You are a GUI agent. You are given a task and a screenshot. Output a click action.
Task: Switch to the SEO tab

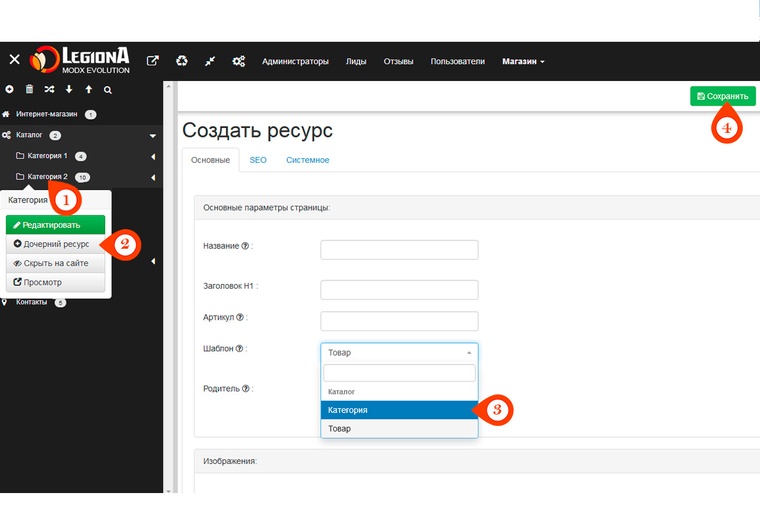258,160
